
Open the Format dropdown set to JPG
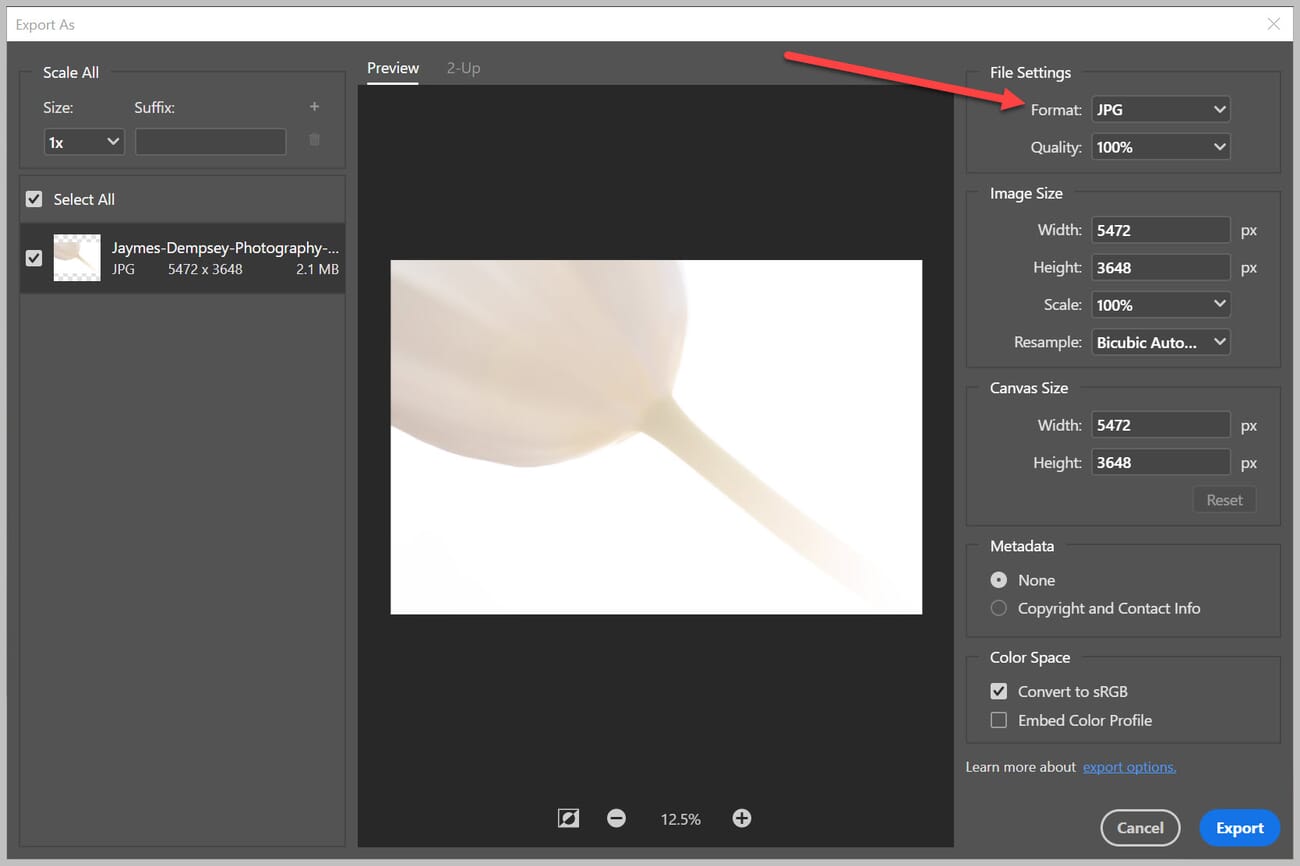(x=1160, y=109)
